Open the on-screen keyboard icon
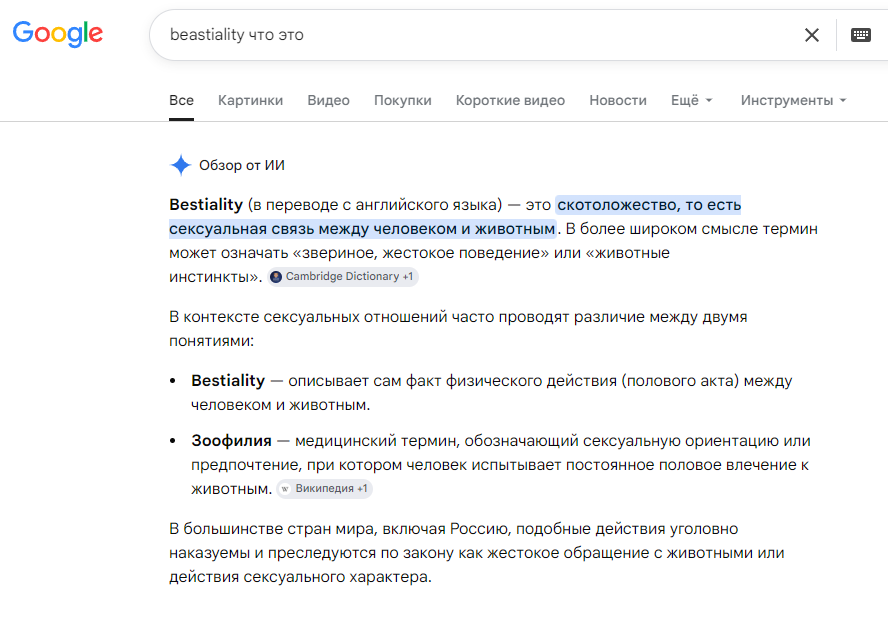Screen dimensions: 888x621 point(860,35)
